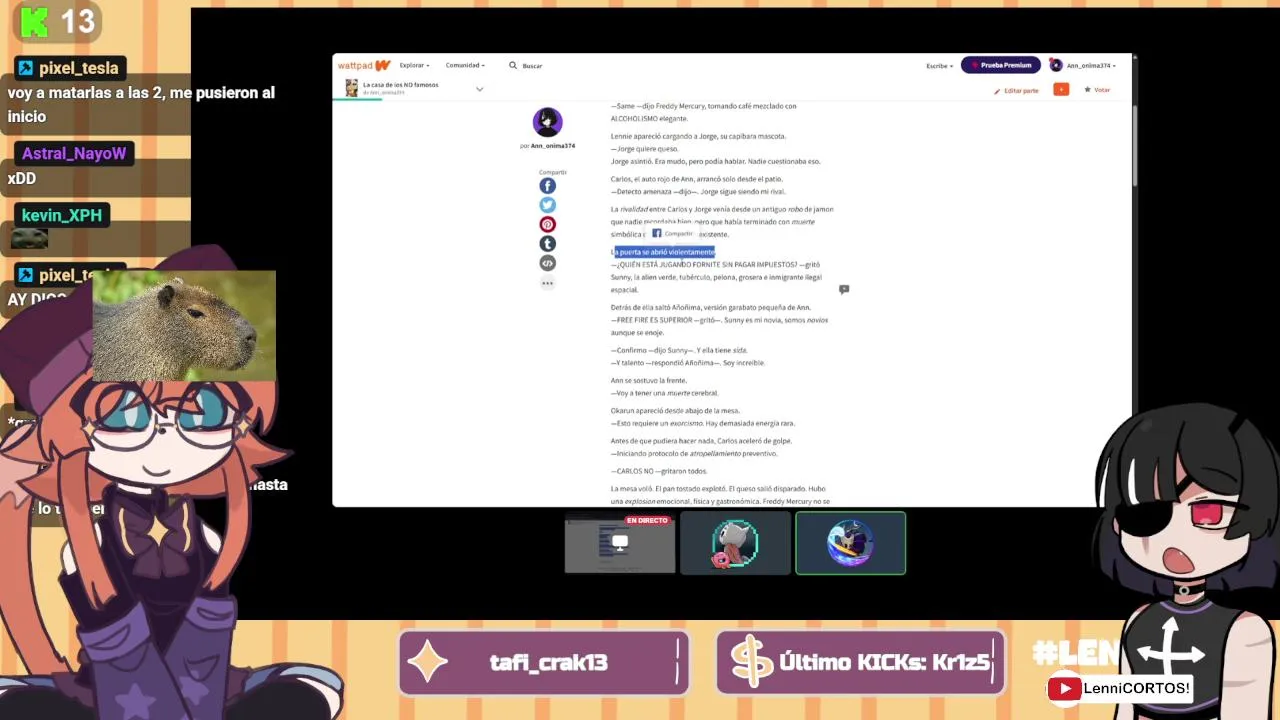Click the capybara image in chat overlay

pyautogui.click(x=184, y=326)
